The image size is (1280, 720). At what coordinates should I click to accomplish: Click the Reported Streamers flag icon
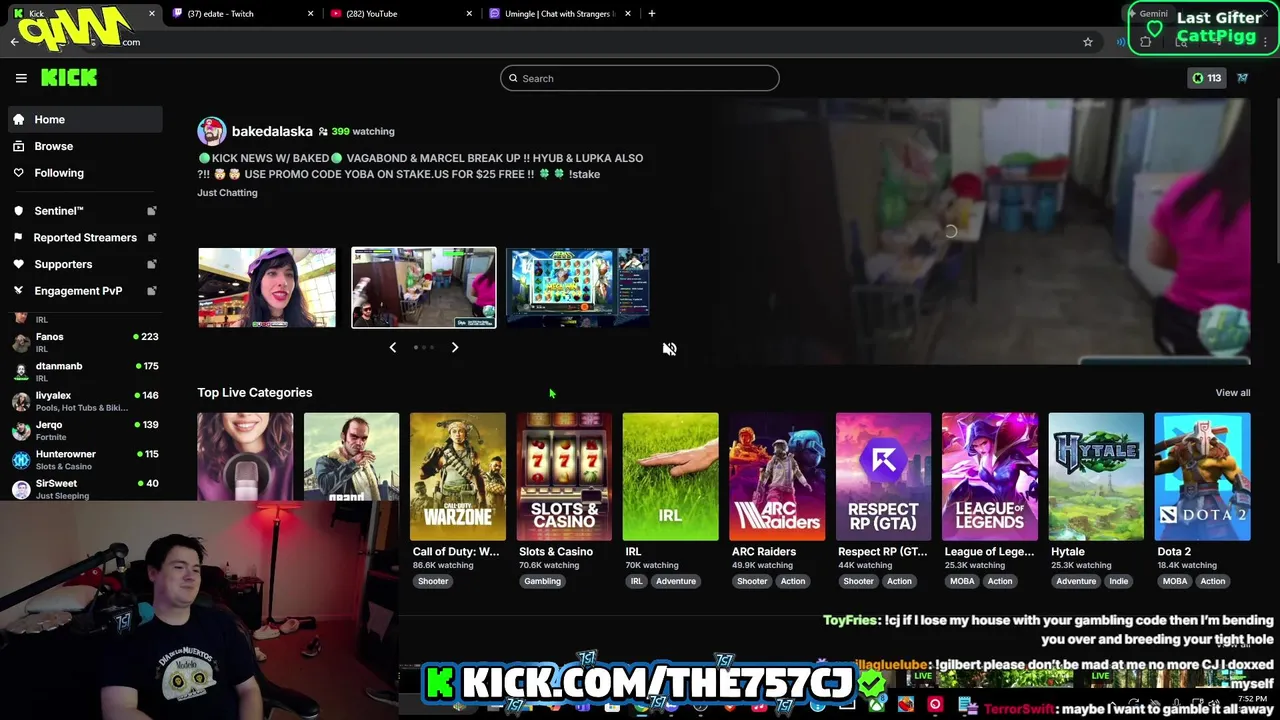click(x=19, y=237)
